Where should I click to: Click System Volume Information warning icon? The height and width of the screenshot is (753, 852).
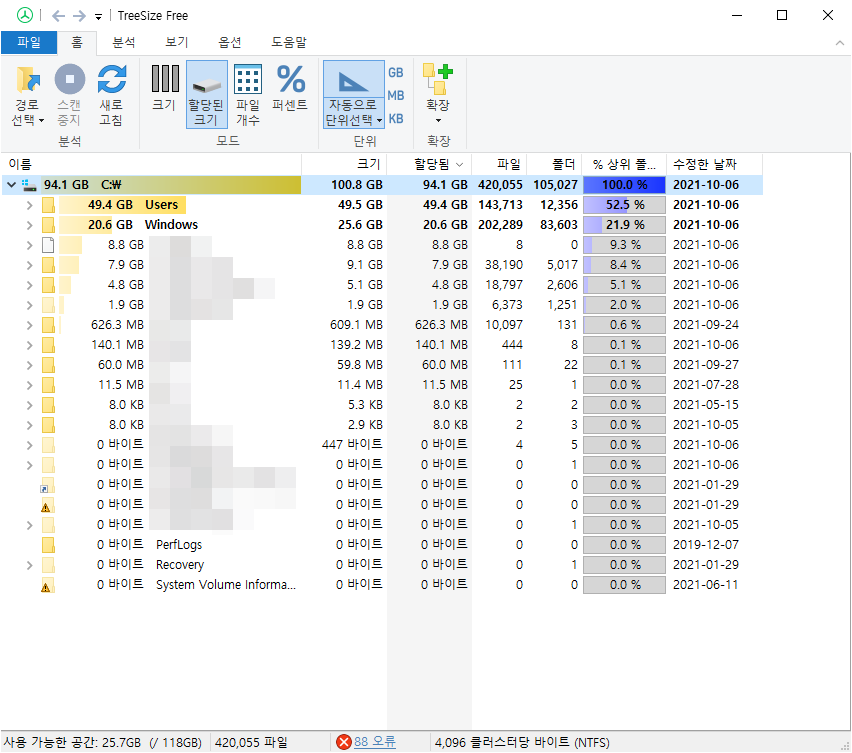point(48,585)
